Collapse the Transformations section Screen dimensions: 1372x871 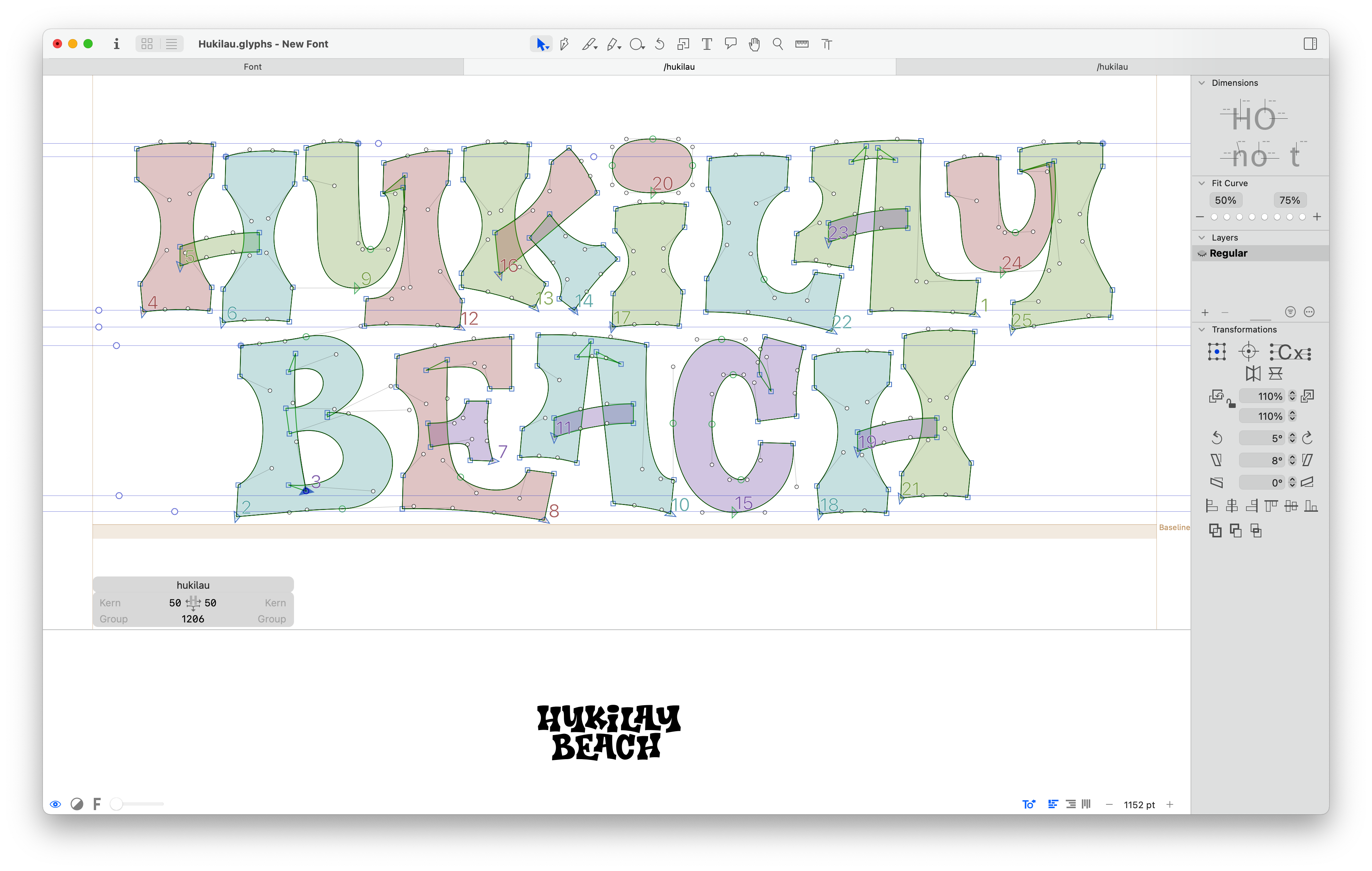pos(1202,329)
